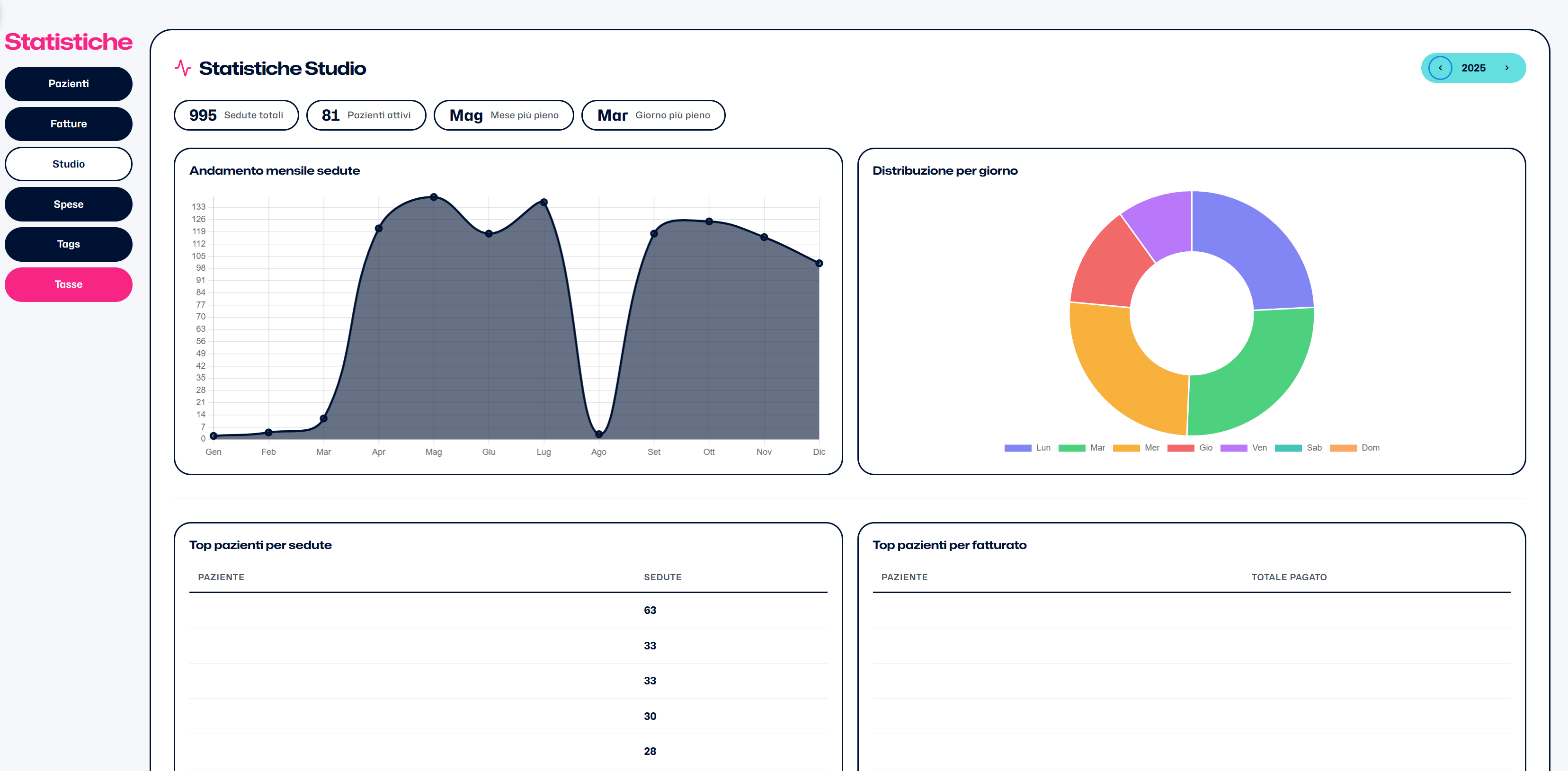Image resolution: width=1568 pixels, height=771 pixels.
Task: Click the Statistiche logo title
Action: 69,42
